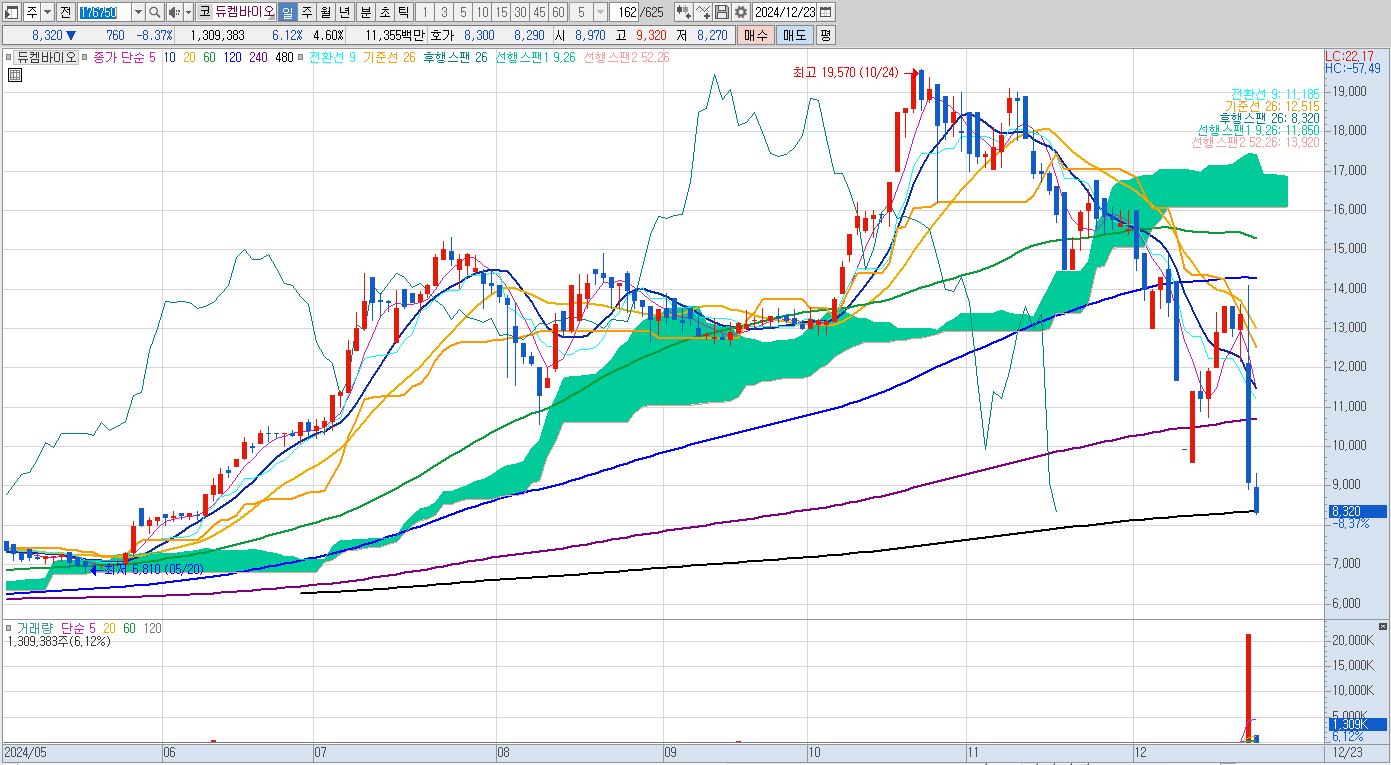Expand the stock code history dropdown

point(138,12)
